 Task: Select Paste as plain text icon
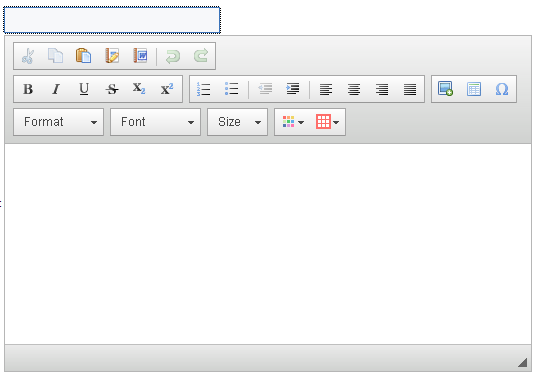tap(112, 56)
